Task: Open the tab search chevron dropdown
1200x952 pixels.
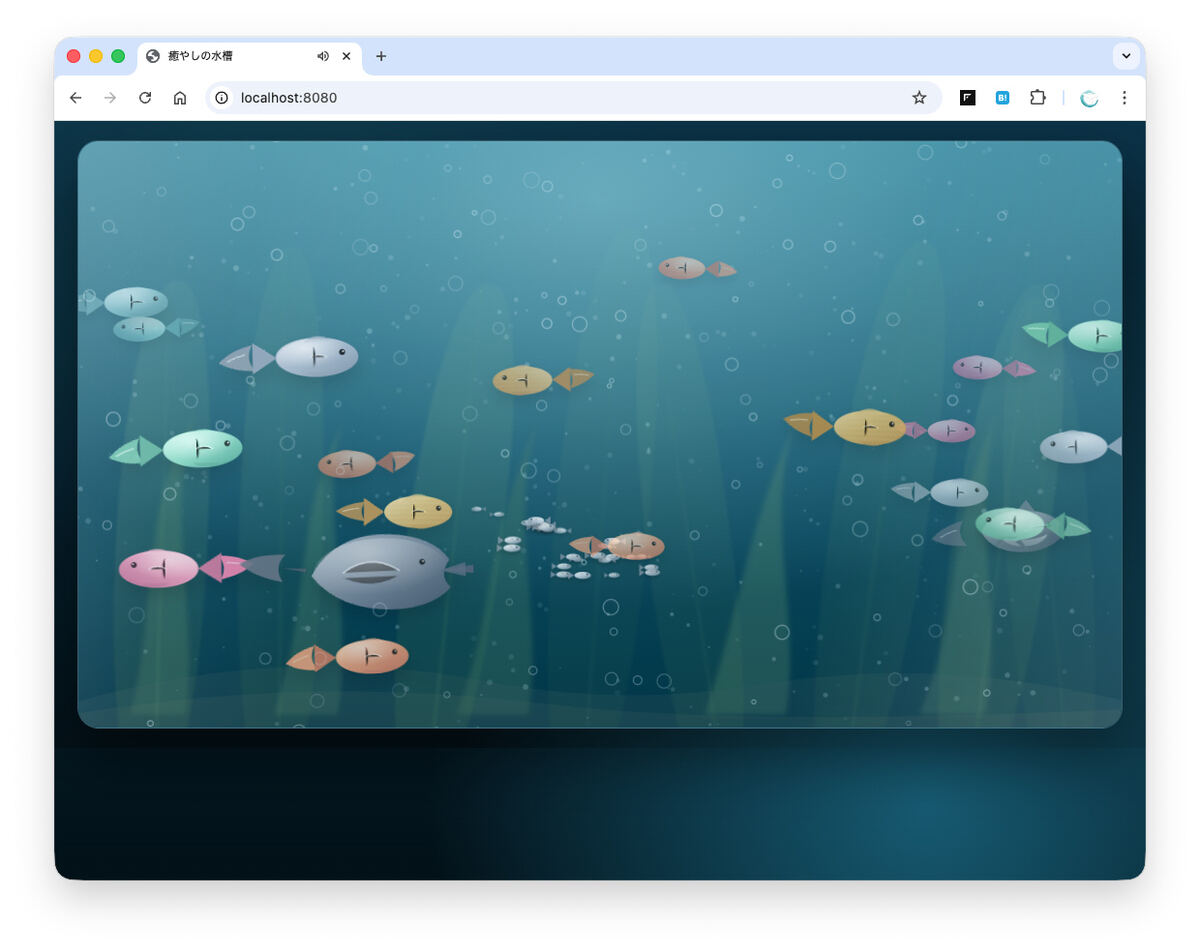Action: click(x=1126, y=56)
